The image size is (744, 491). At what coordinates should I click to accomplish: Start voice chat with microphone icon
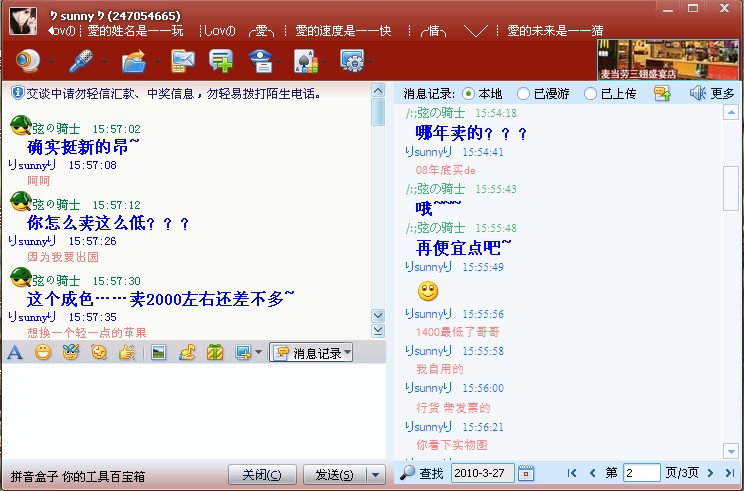(79, 62)
